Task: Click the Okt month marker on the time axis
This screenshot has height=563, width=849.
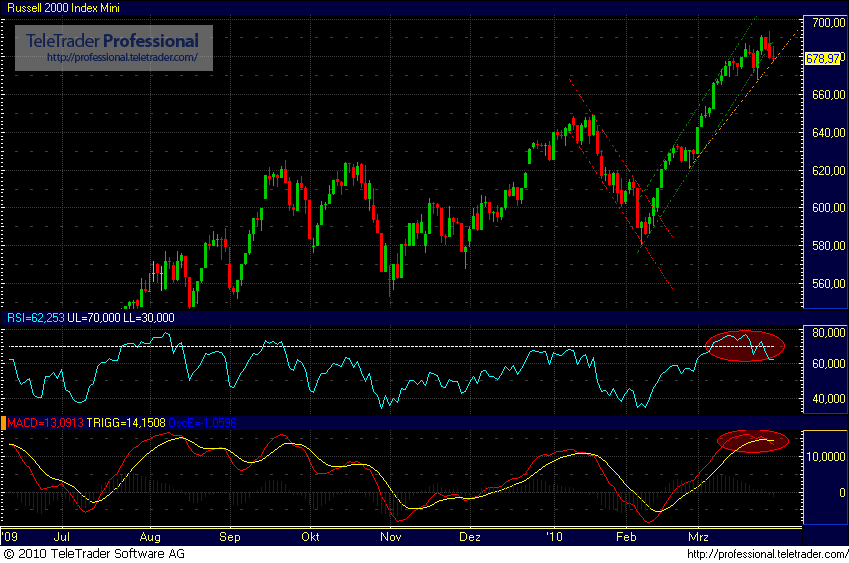Action: pos(310,537)
